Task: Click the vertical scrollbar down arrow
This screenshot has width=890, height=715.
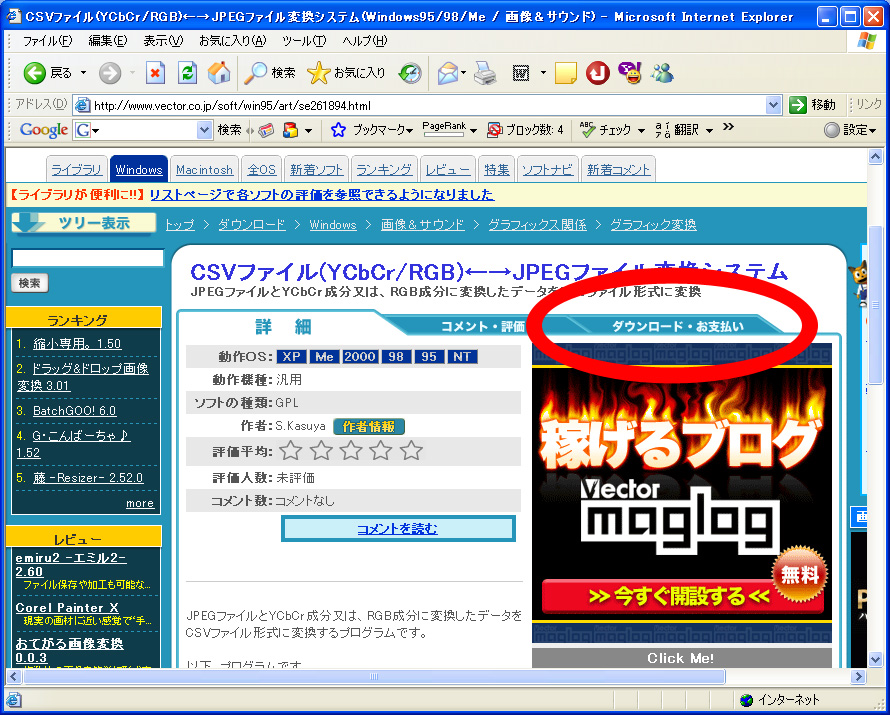Action: (875, 659)
